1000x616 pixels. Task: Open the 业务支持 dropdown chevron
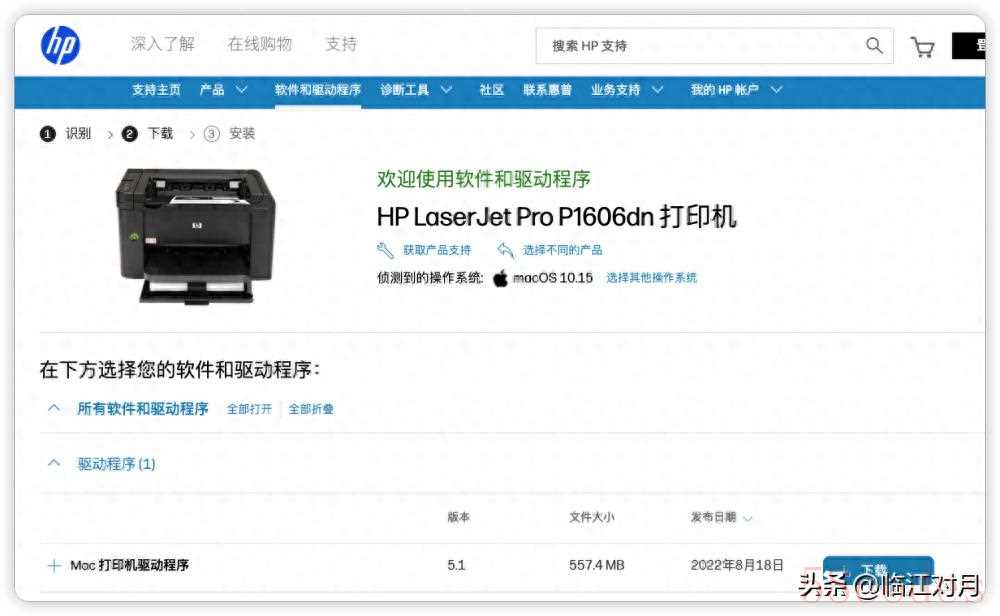tap(658, 90)
